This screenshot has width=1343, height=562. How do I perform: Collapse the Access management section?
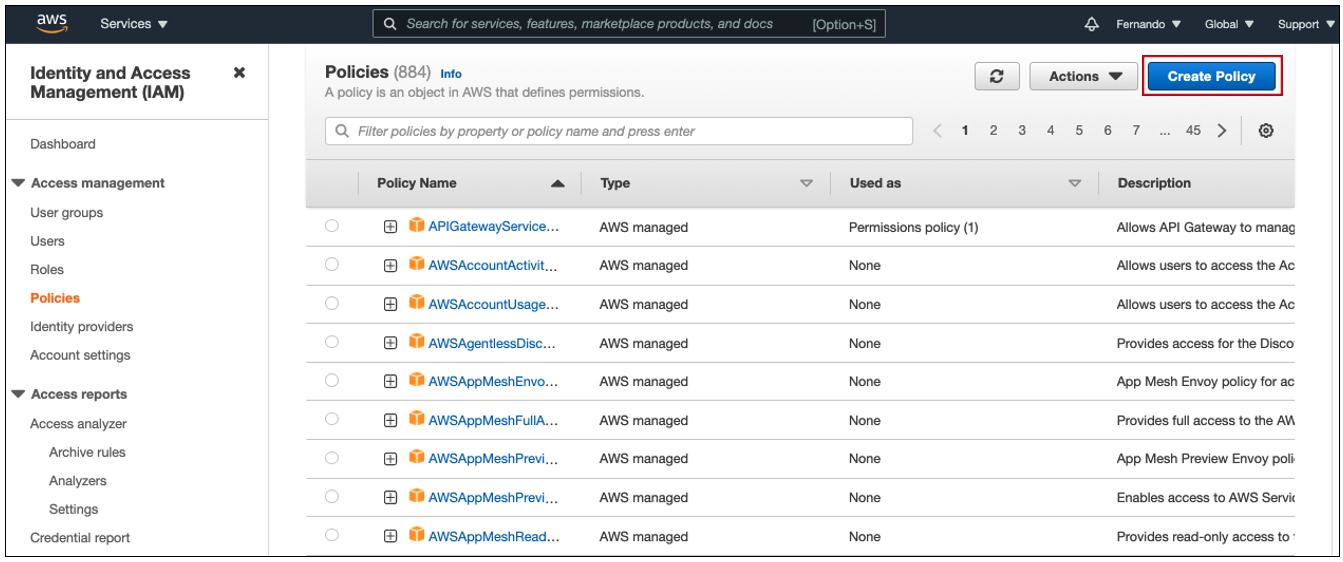coord(19,183)
